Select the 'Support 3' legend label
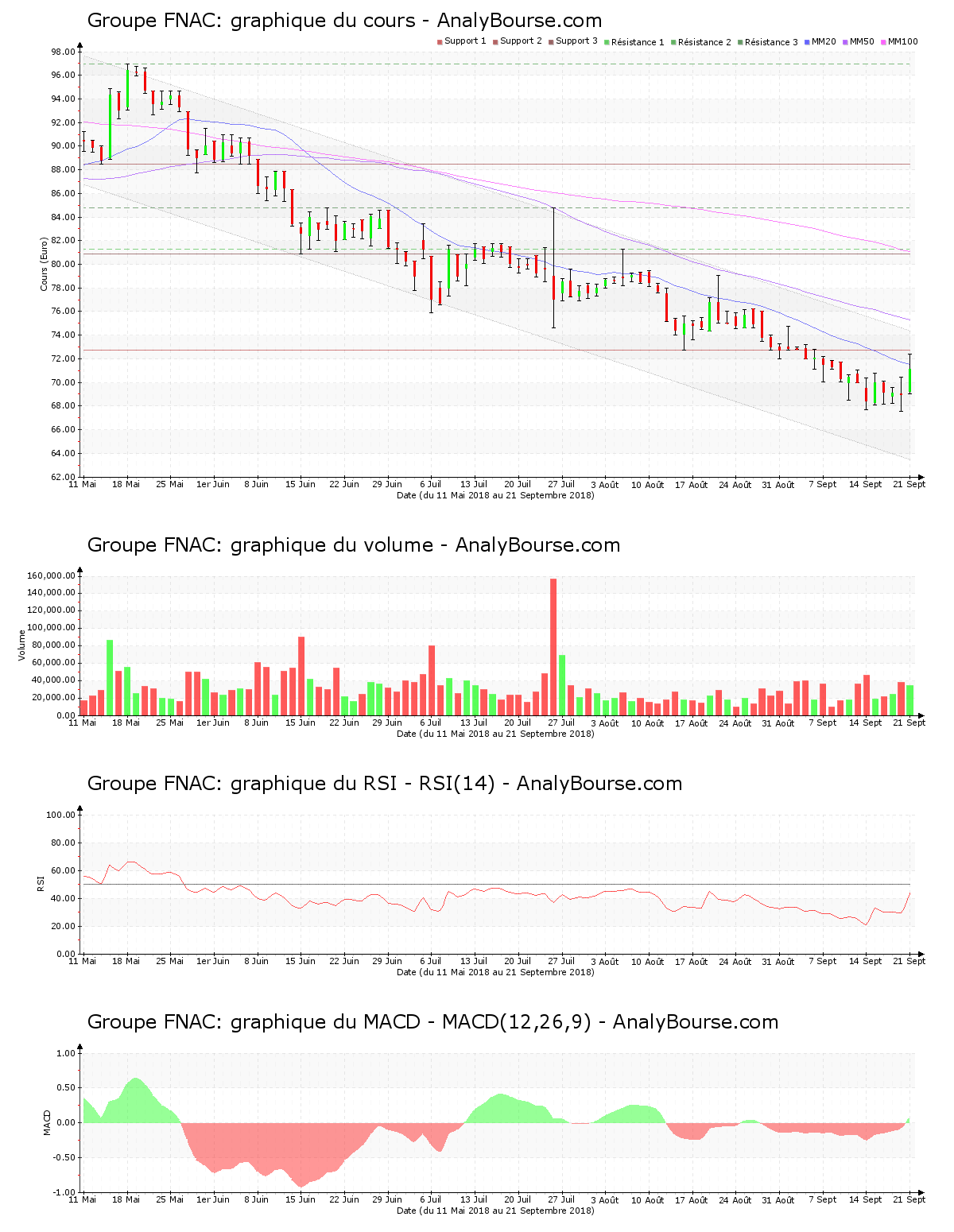 pos(576,41)
